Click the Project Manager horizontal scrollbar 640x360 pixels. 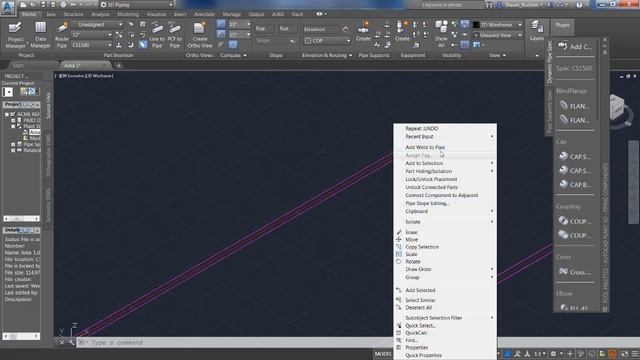point(21,218)
